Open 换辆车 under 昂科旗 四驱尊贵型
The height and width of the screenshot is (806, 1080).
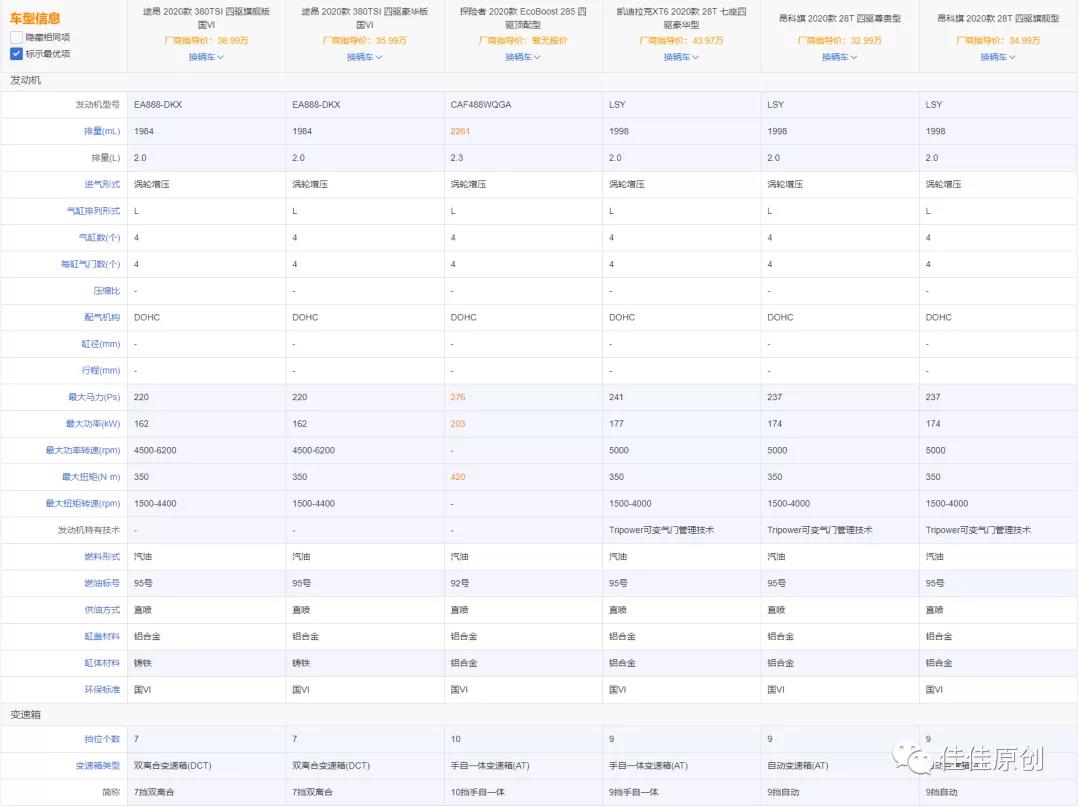[839, 57]
